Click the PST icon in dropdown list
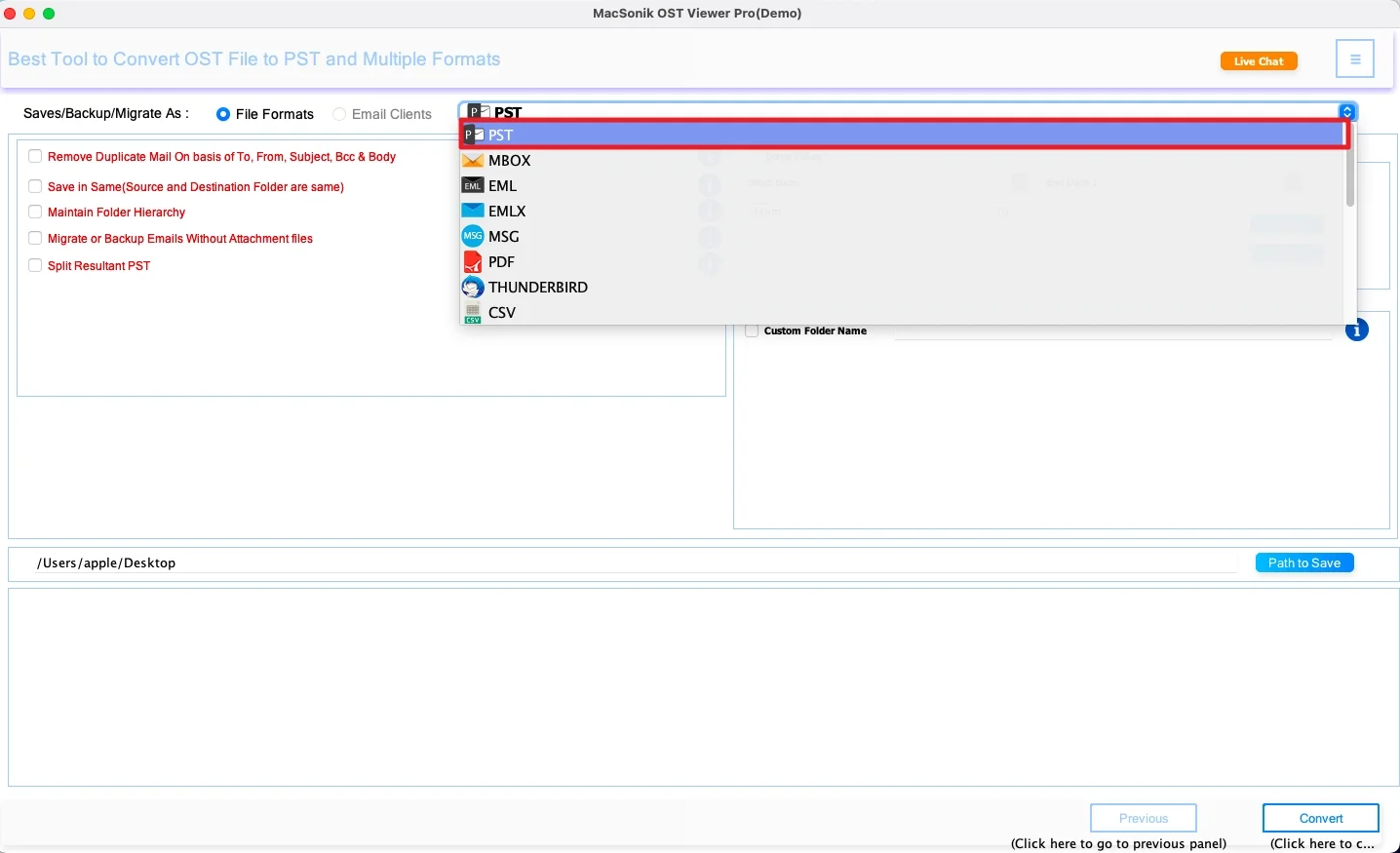Image resolution: width=1400 pixels, height=853 pixels. click(473, 135)
